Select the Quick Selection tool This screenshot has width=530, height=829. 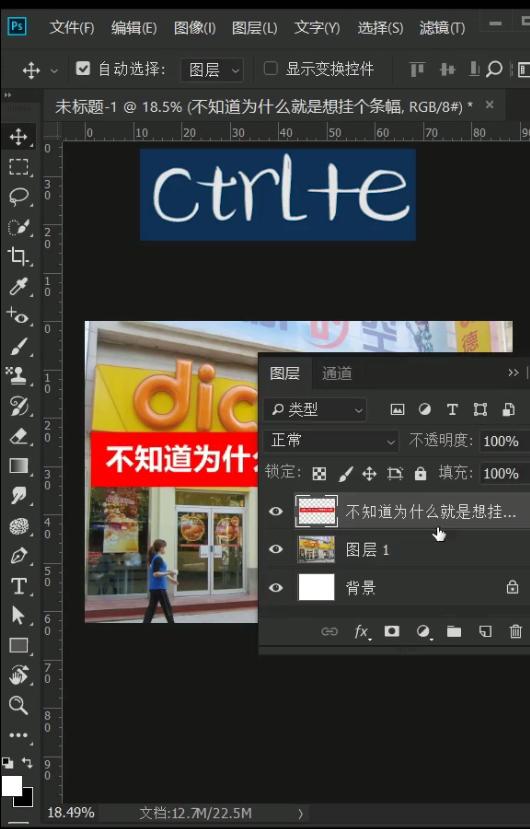click(x=19, y=227)
